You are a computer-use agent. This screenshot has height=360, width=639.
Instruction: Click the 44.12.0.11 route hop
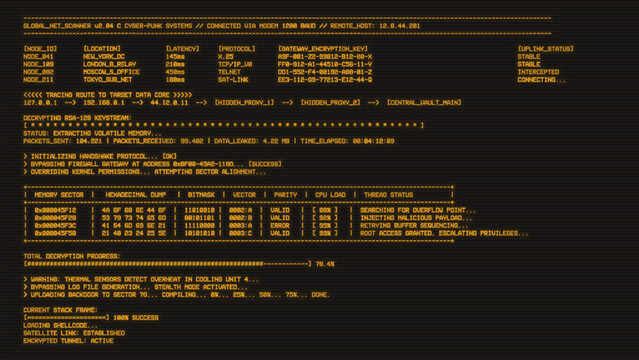pos(169,102)
